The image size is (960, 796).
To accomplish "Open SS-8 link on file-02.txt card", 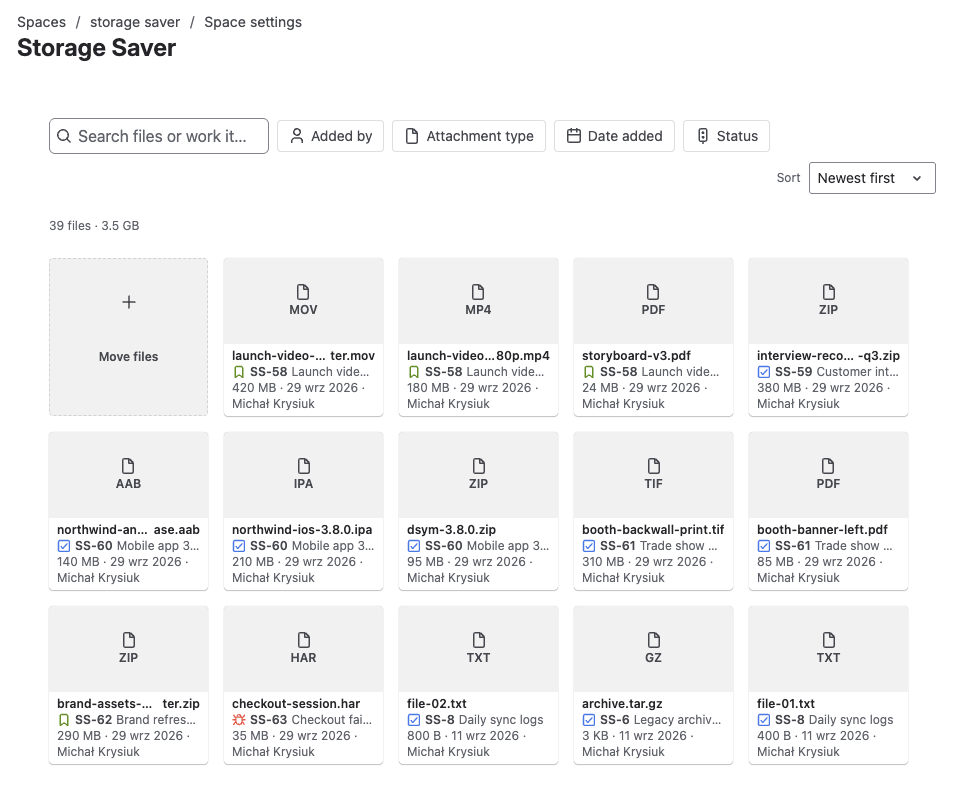I will tap(440, 720).
